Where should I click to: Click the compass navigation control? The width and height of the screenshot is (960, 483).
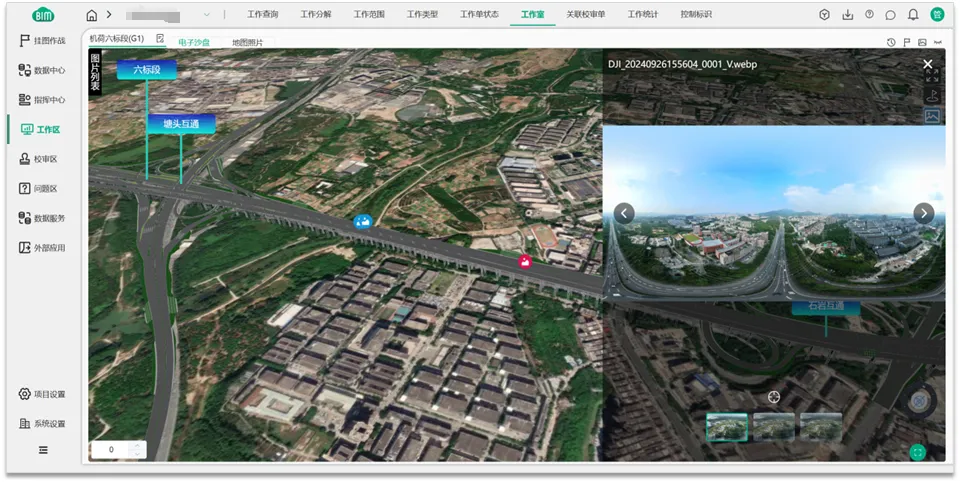[x=918, y=402]
